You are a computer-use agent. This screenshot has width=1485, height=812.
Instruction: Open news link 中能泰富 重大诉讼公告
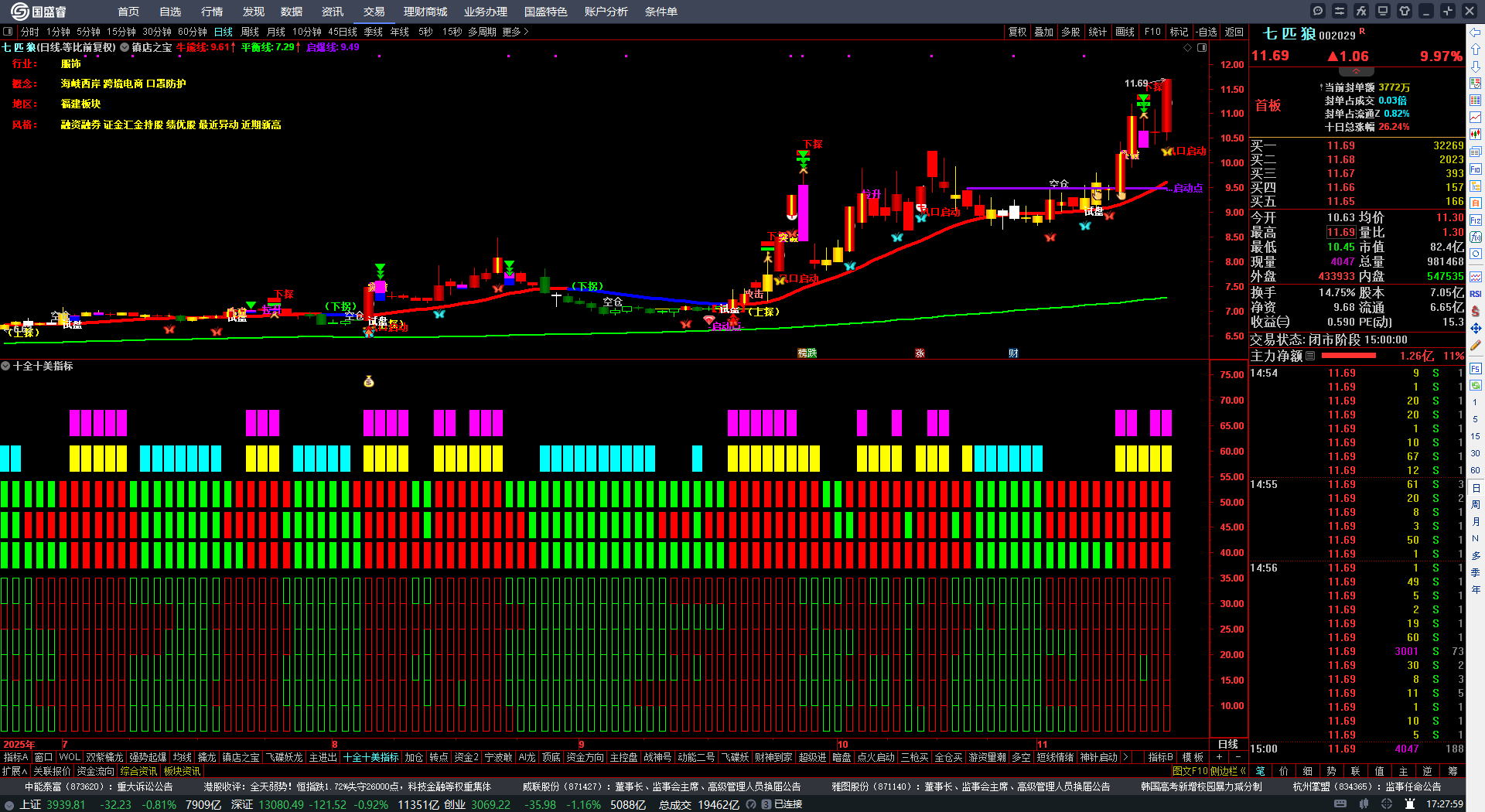point(98,786)
